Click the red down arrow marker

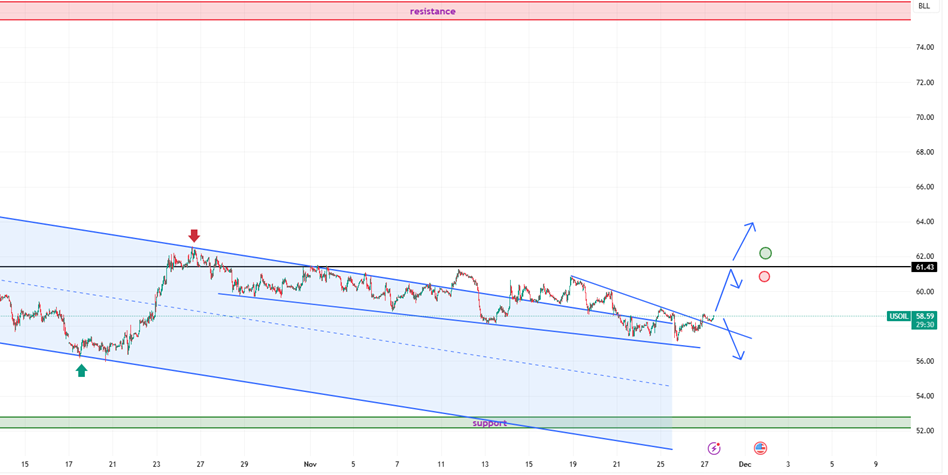click(x=194, y=236)
